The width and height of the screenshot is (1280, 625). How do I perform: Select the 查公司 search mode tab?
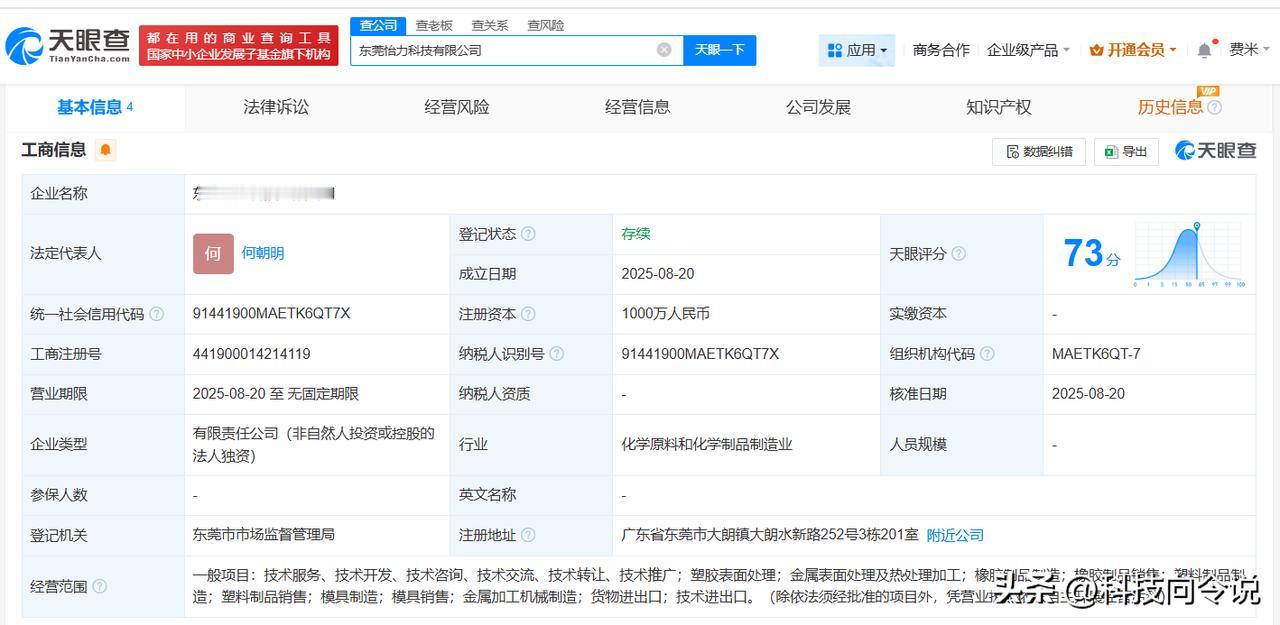tap(379, 25)
